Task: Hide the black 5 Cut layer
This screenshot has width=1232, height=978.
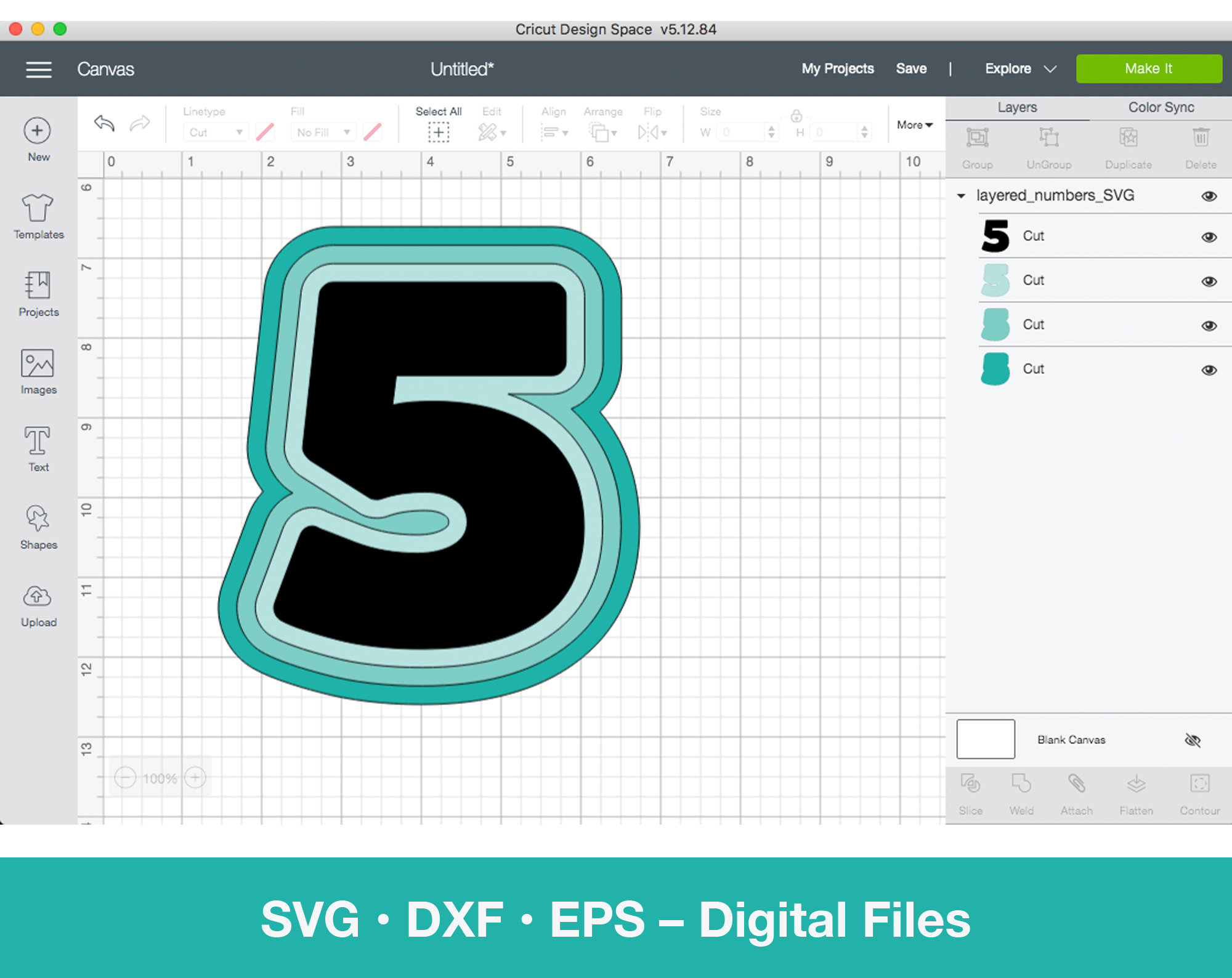Action: 1209,237
